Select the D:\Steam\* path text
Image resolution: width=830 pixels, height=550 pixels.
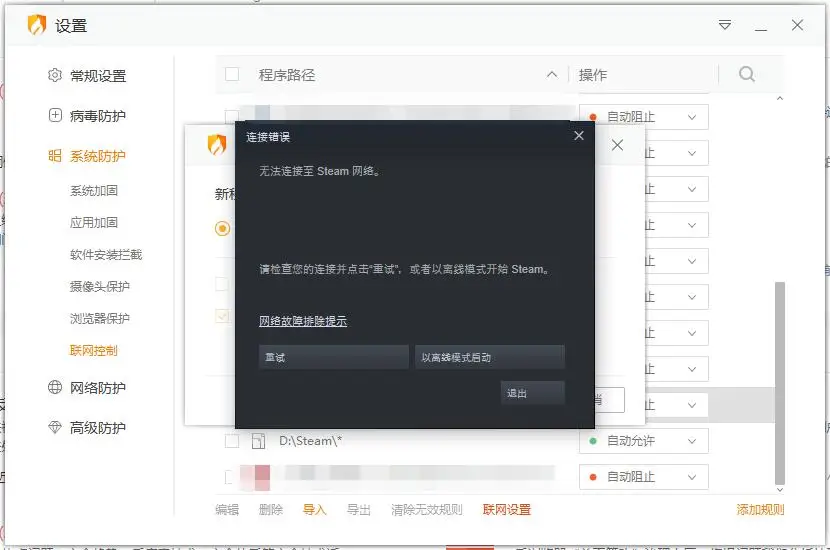coord(311,441)
